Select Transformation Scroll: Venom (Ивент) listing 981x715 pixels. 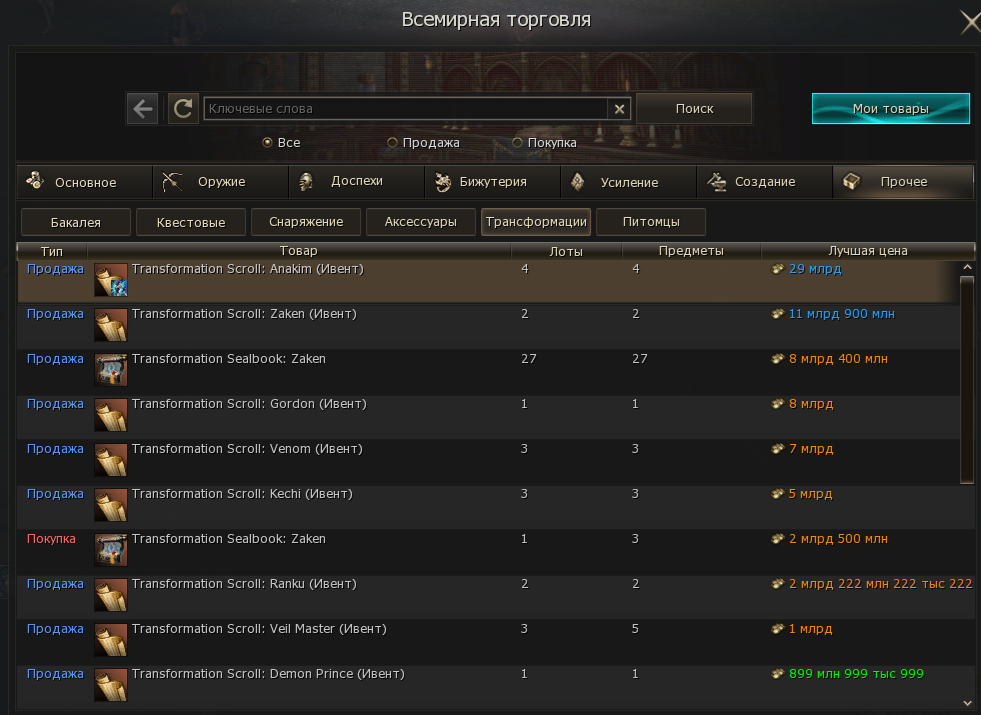(x=489, y=460)
